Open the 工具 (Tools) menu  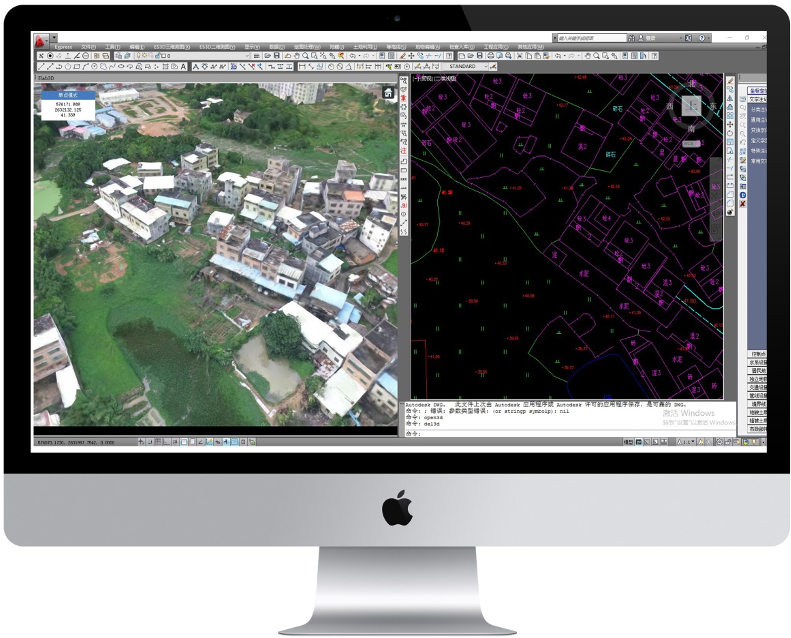(112, 47)
